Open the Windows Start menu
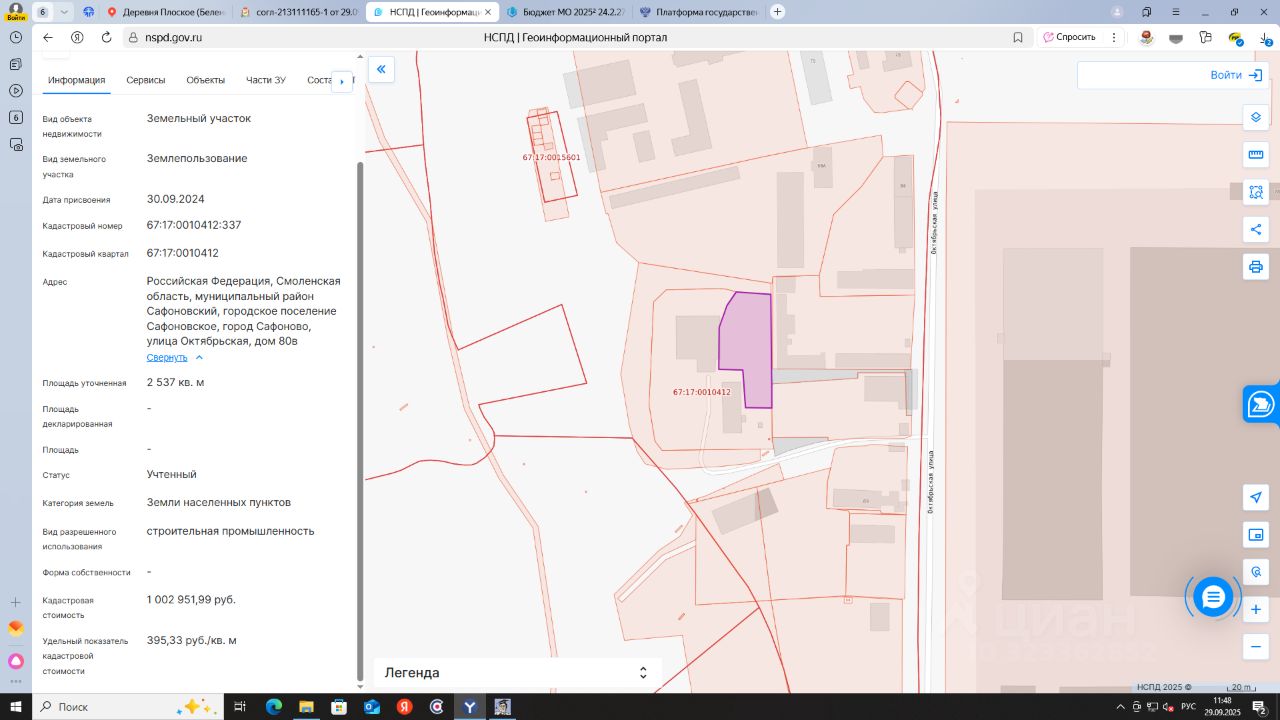 tap(16, 707)
